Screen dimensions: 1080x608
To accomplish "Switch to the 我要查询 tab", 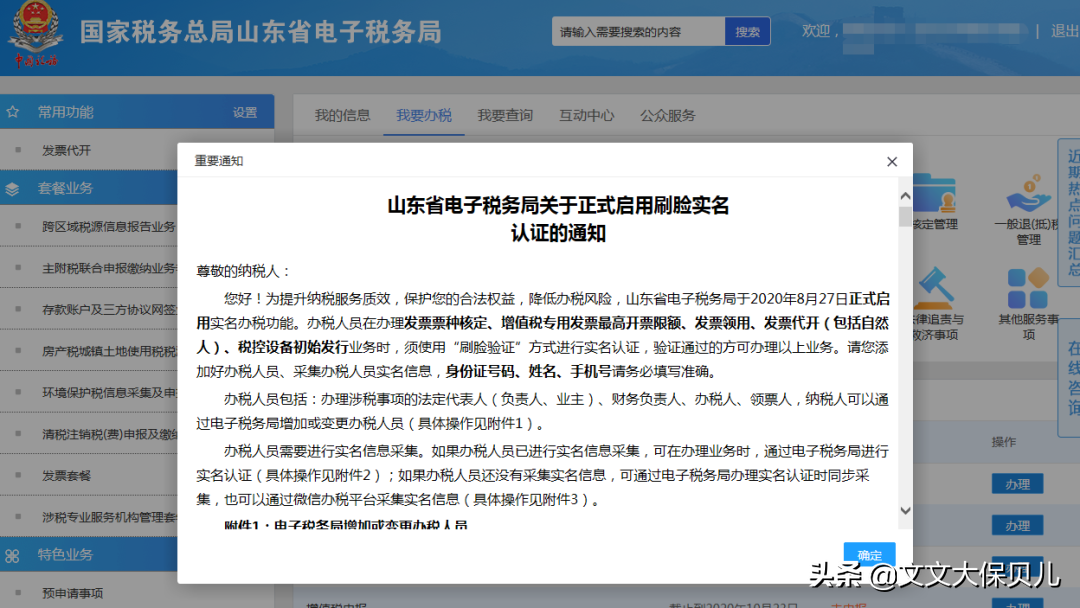I will [505, 115].
